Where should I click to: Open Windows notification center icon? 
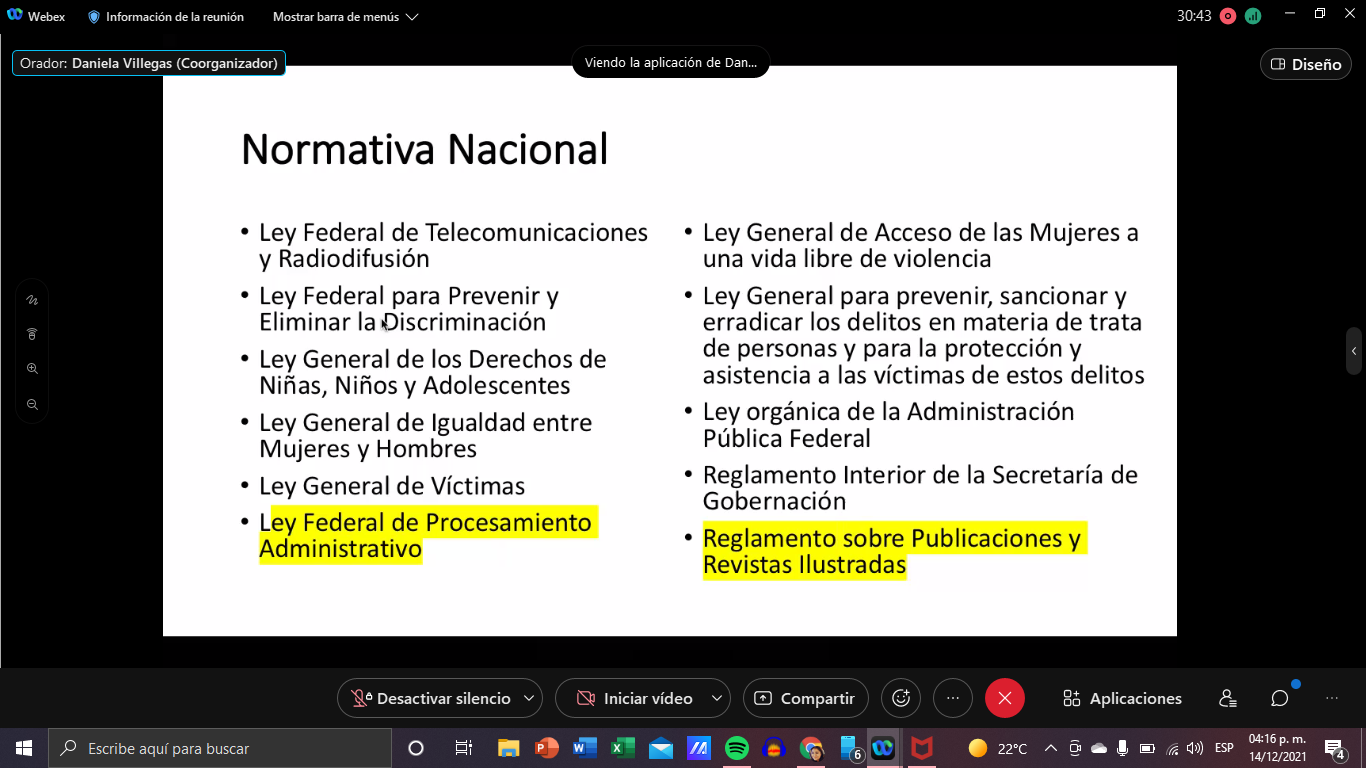click(1335, 748)
